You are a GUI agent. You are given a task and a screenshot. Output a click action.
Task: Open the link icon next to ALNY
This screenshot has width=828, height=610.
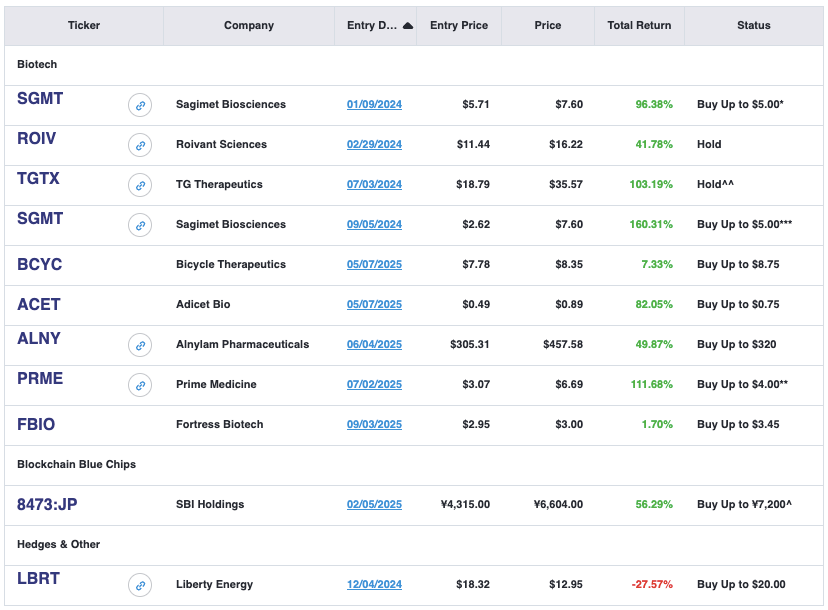click(x=140, y=345)
